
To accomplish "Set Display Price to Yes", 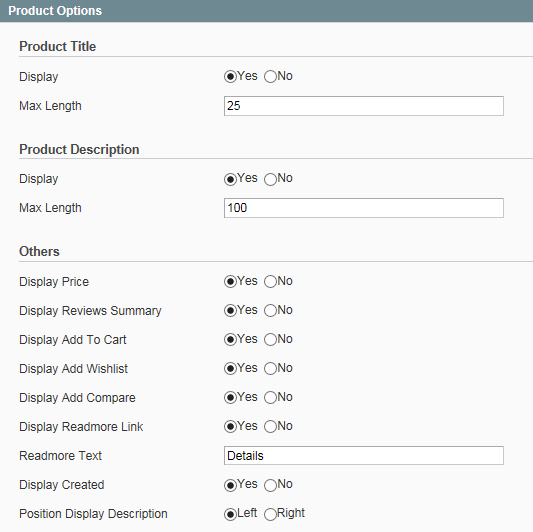I will 230,281.
